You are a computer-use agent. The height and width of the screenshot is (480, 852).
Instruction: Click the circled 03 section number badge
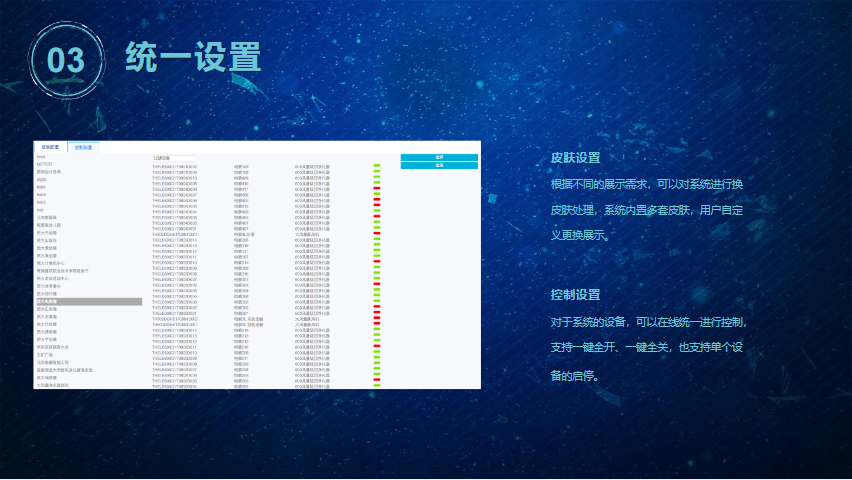point(66,60)
